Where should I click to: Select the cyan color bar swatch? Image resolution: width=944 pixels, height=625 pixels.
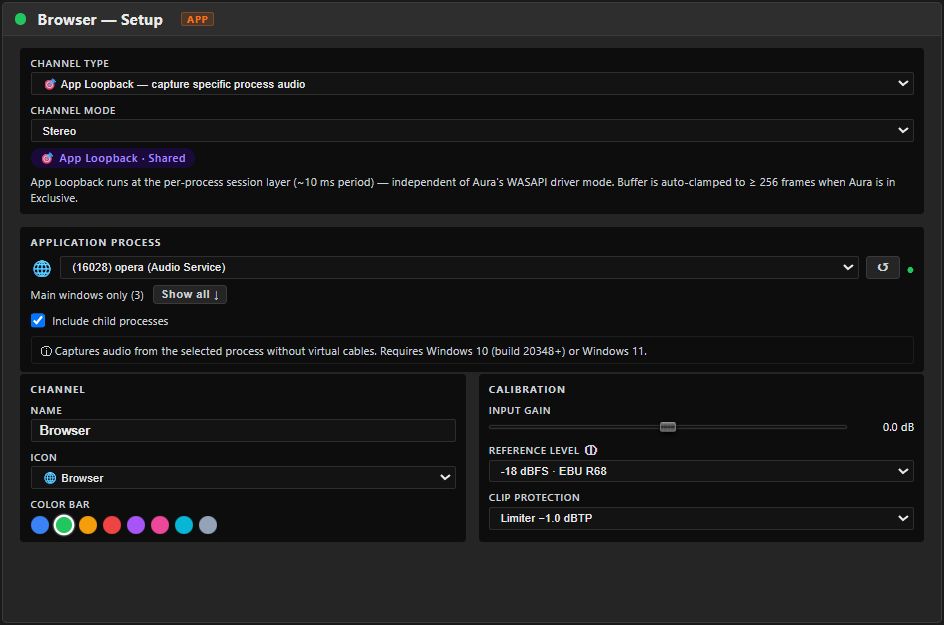point(184,525)
